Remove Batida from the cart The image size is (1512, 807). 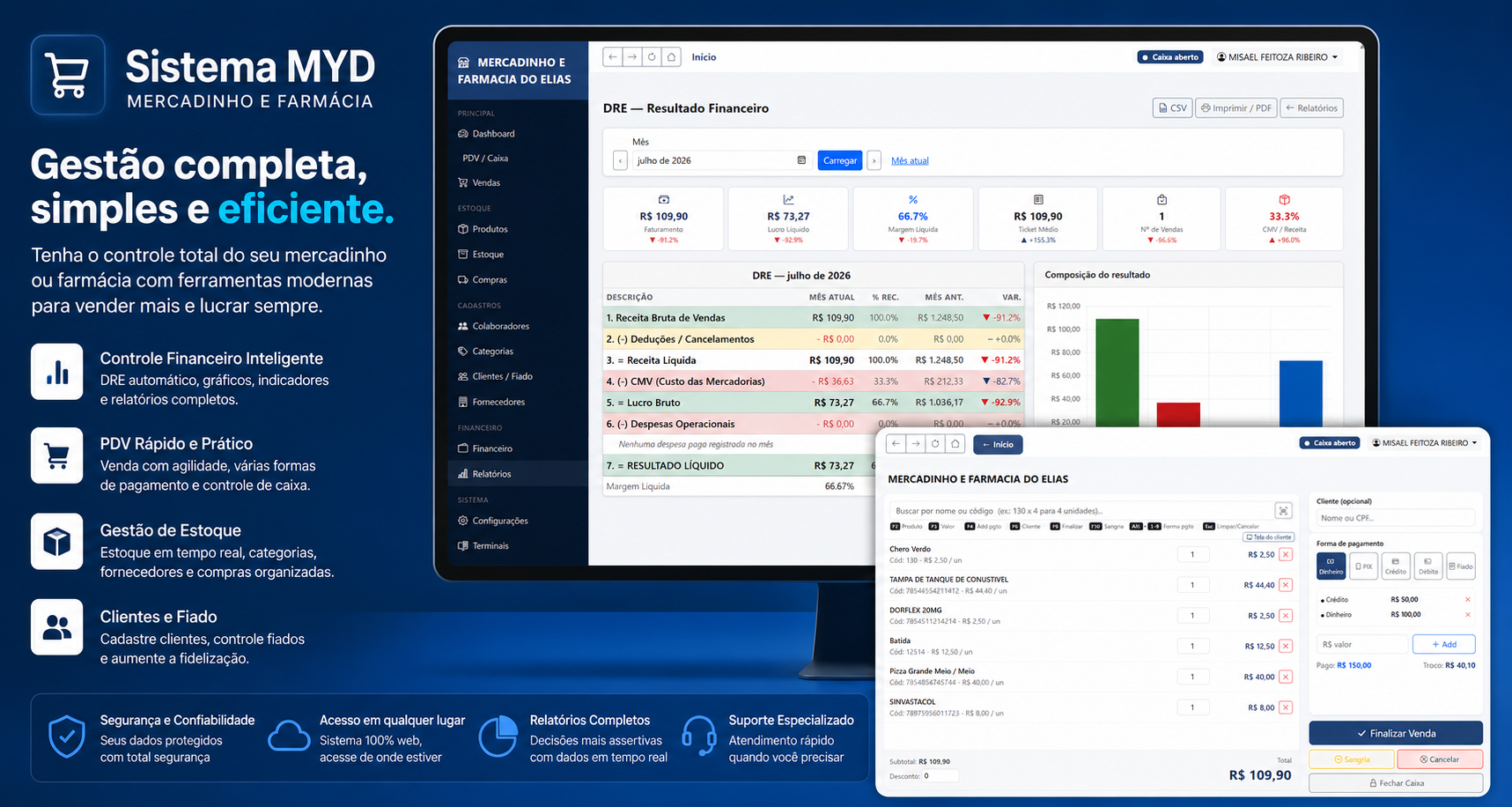(1286, 647)
